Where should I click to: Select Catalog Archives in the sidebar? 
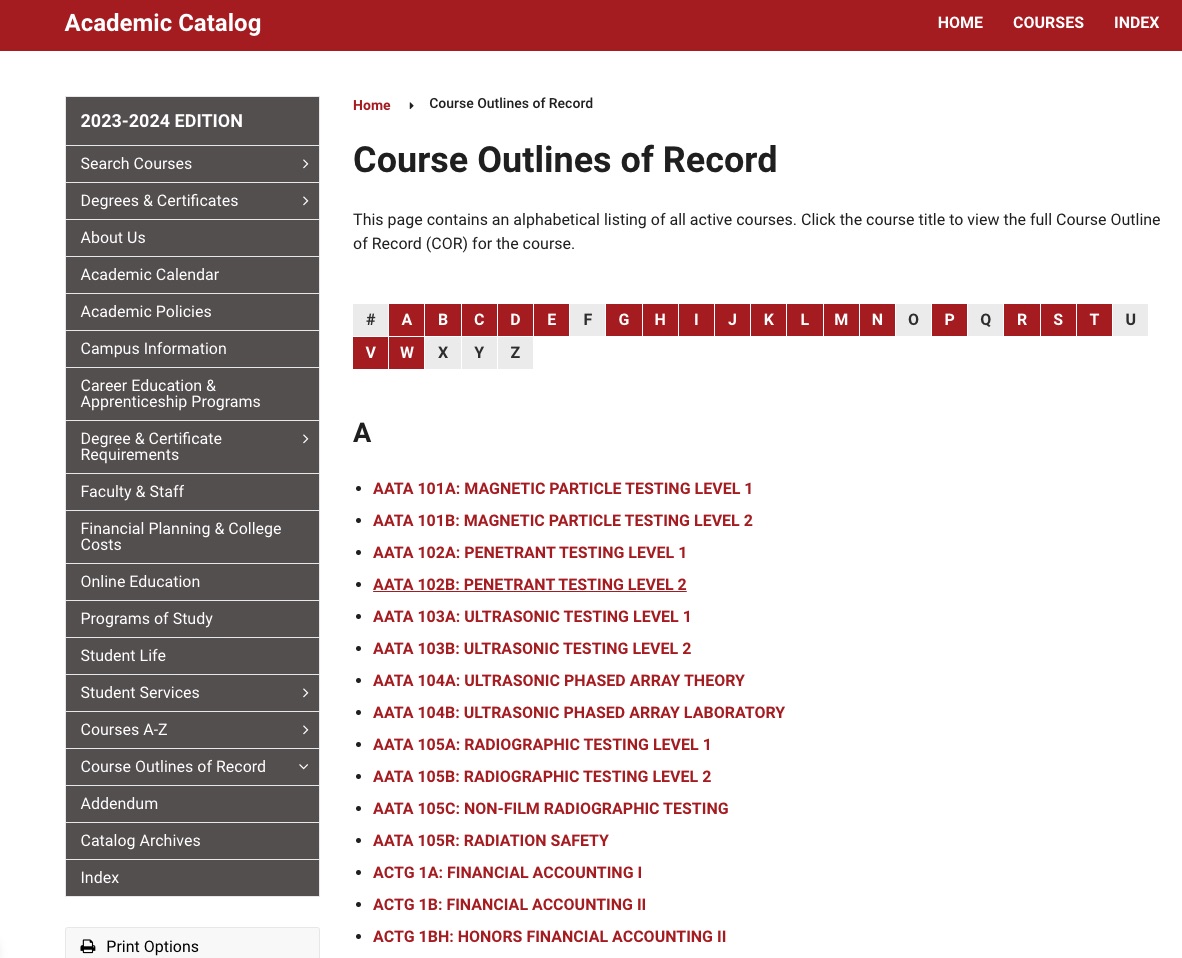click(141, 841)
